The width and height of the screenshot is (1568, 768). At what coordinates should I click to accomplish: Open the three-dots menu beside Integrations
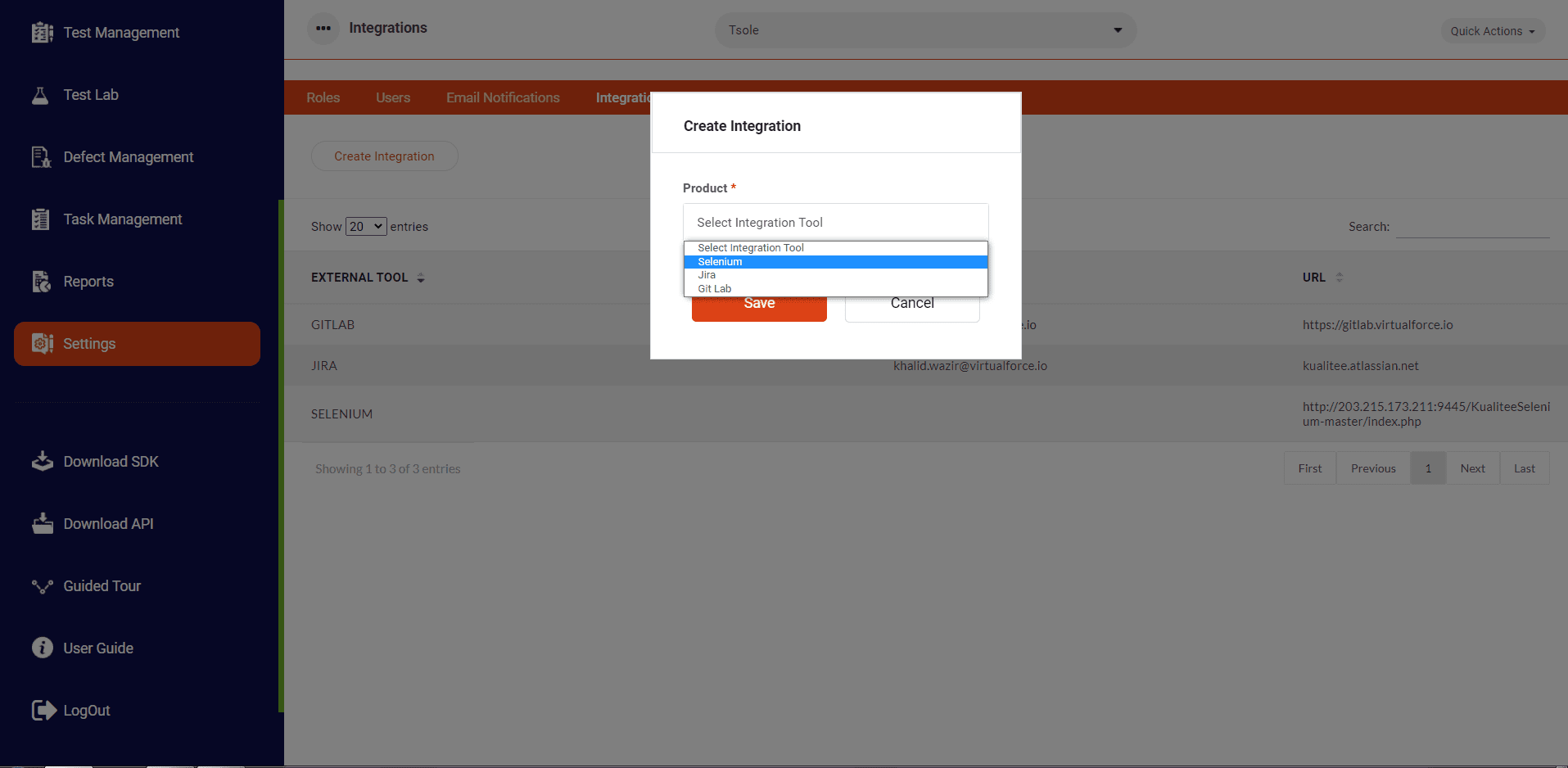(x=323, y=29)
